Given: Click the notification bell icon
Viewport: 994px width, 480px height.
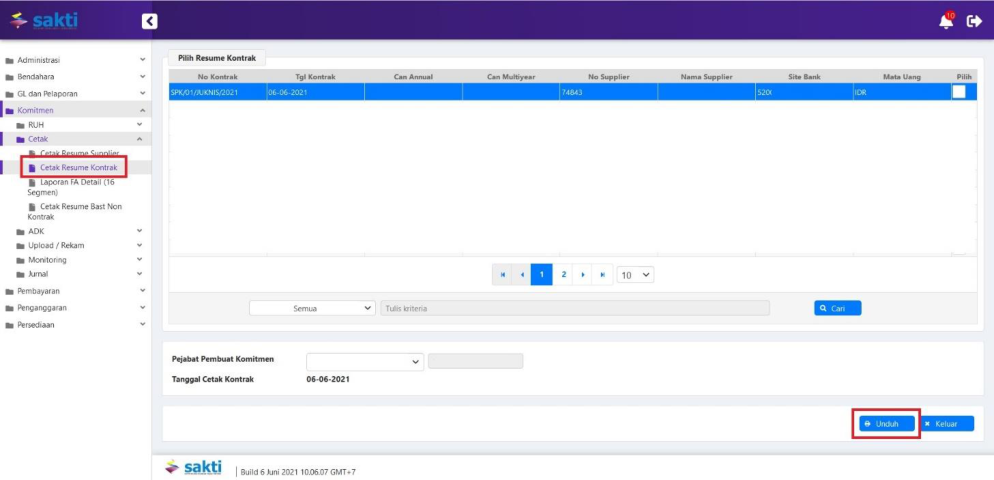Looking at the screenshot, I should click(x=946, y=21).
